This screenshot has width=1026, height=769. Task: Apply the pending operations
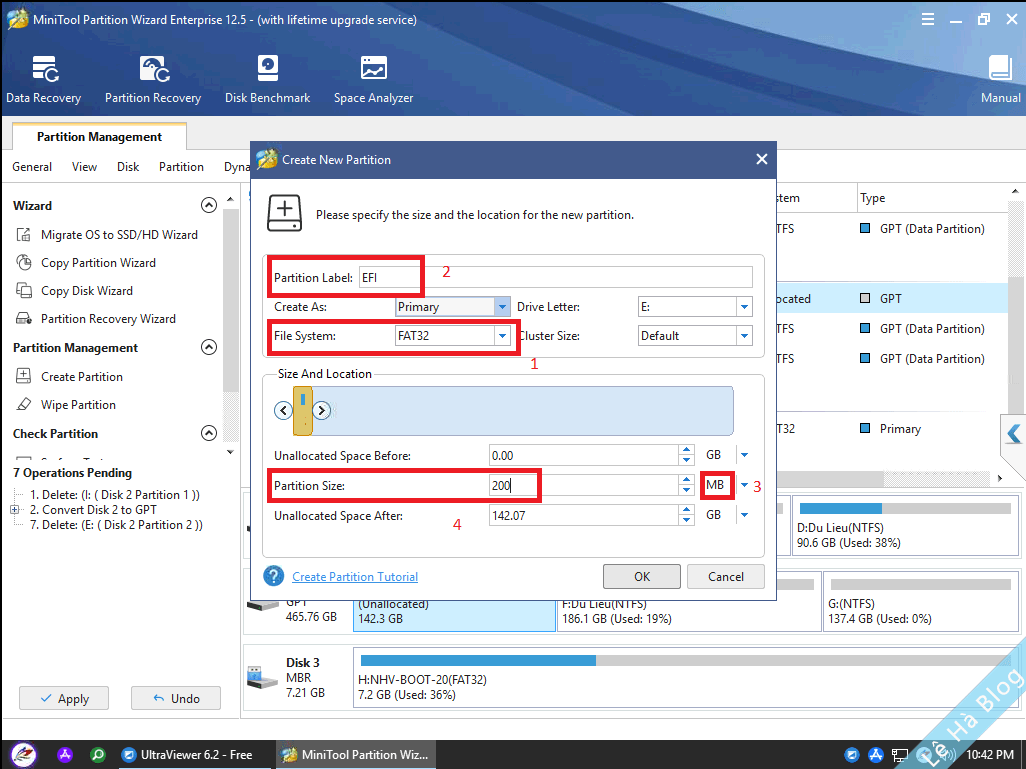64,698
